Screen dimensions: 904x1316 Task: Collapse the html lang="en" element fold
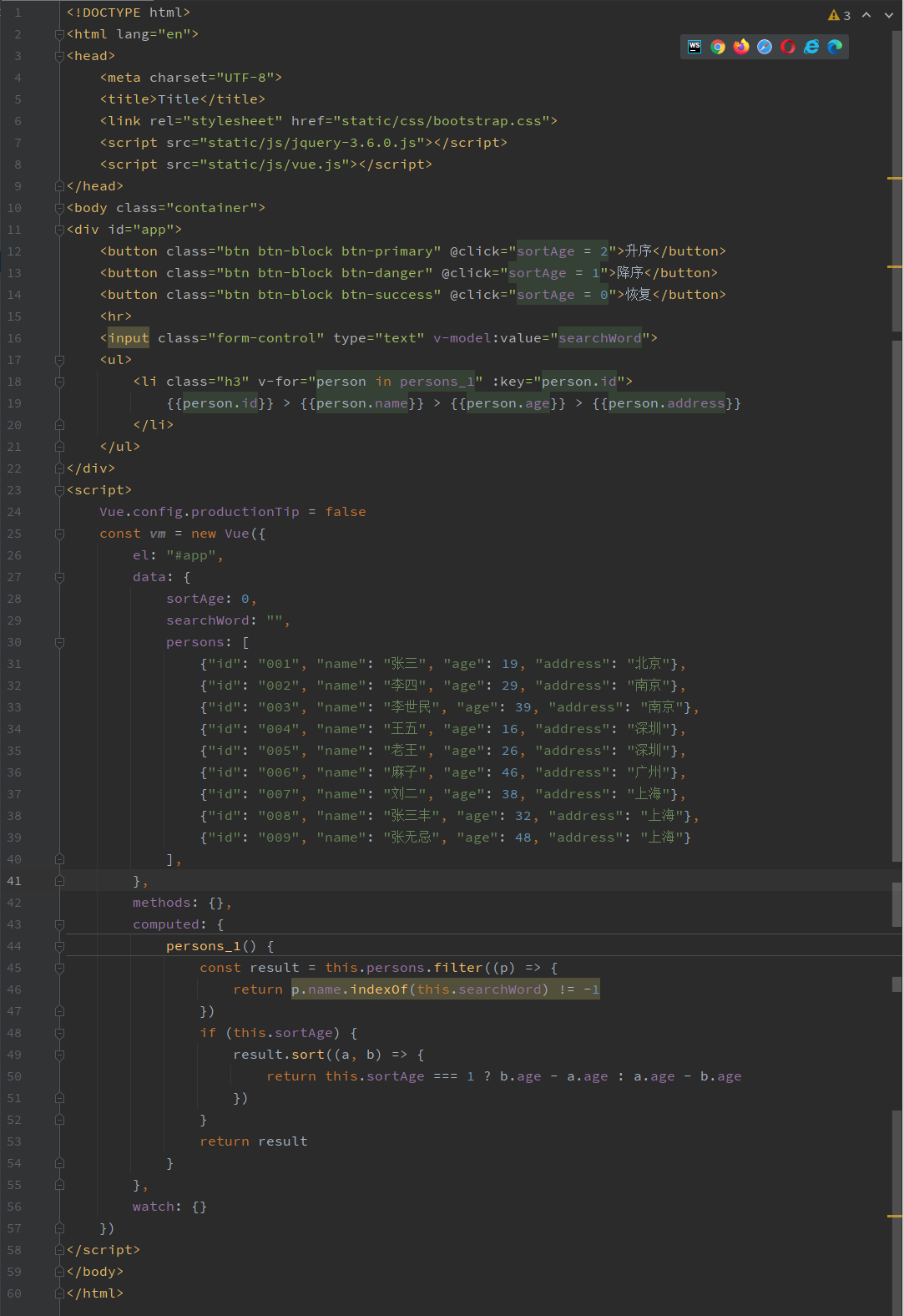(x=59, y=34)
